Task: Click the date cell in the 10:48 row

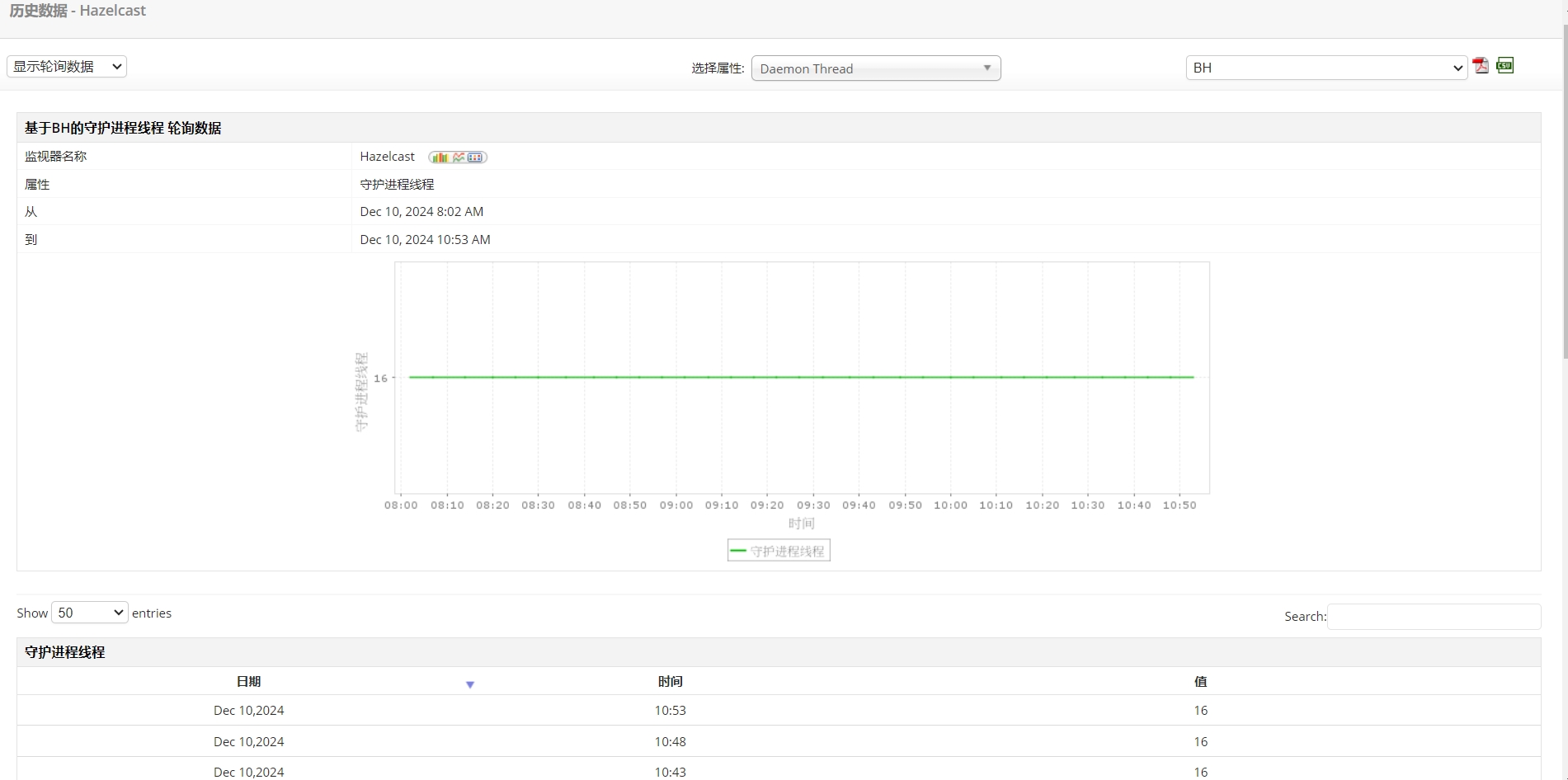Action: point(248,742)
